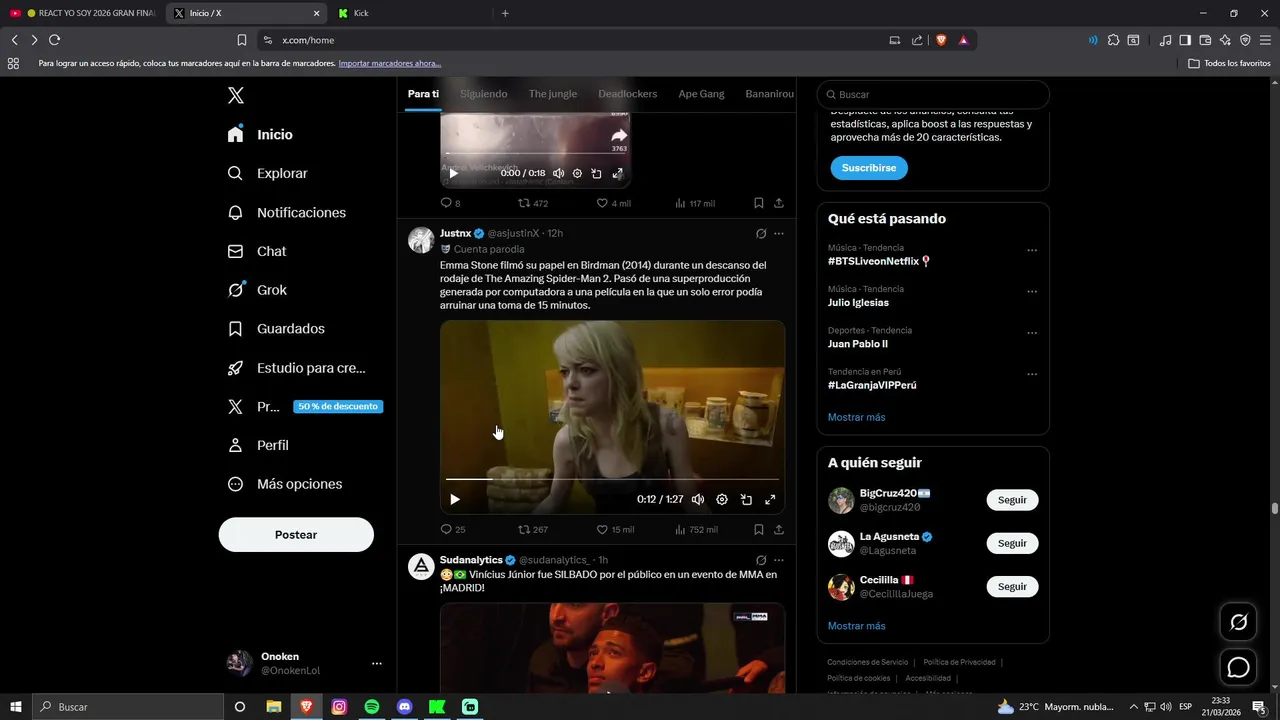The height and width of the screenshot is (720, 1280).
Task: Open Instagram from the taskbar
Action: 339,707
